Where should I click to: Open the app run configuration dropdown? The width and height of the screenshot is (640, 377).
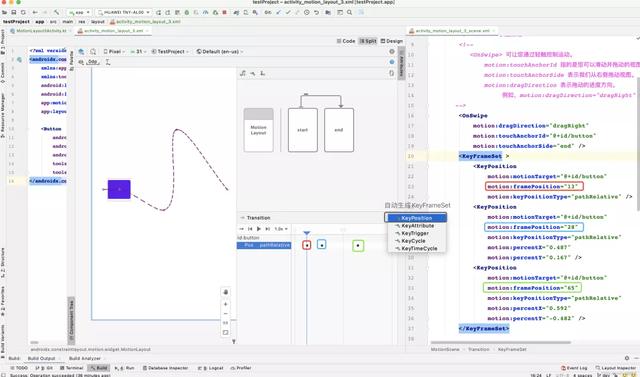point(80,12)
